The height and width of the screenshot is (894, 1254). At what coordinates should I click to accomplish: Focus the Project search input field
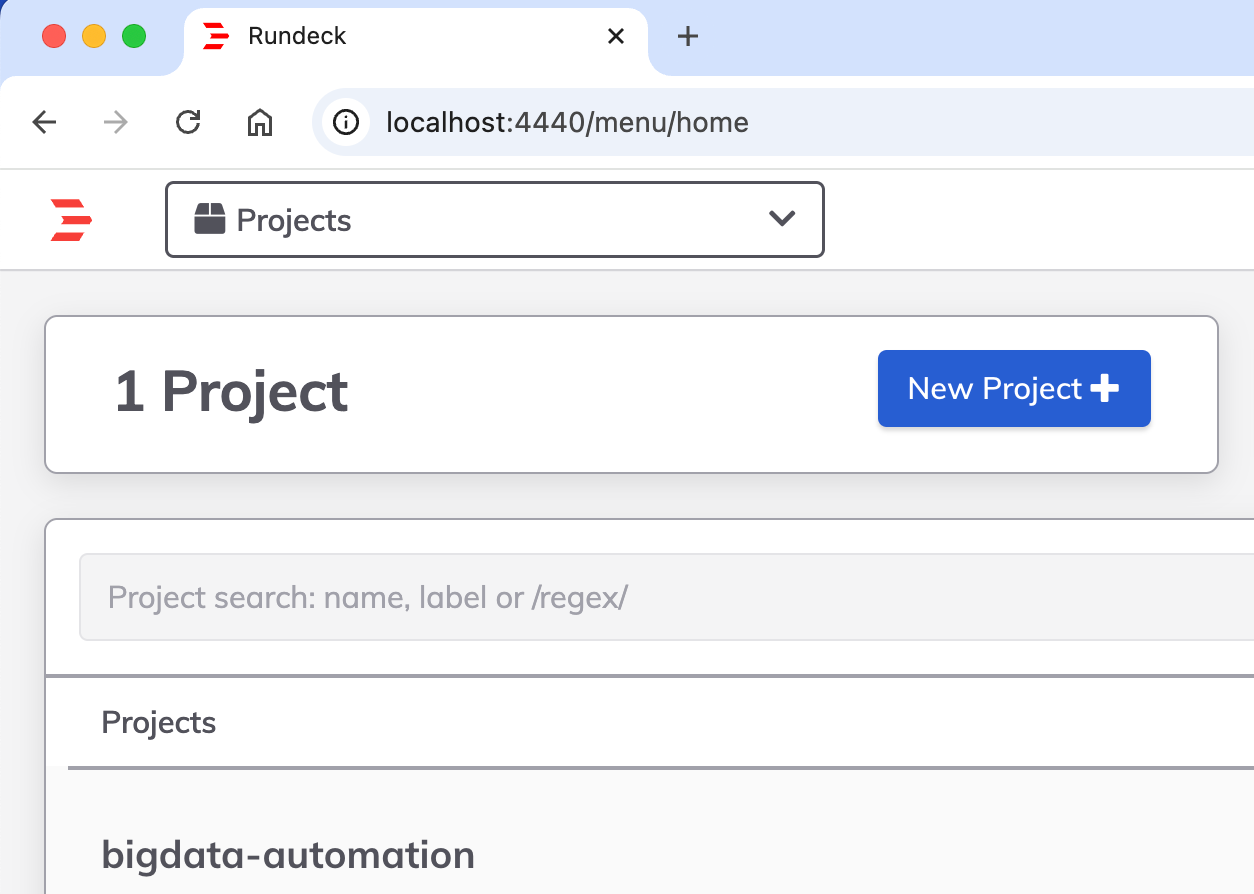(660, 598)
